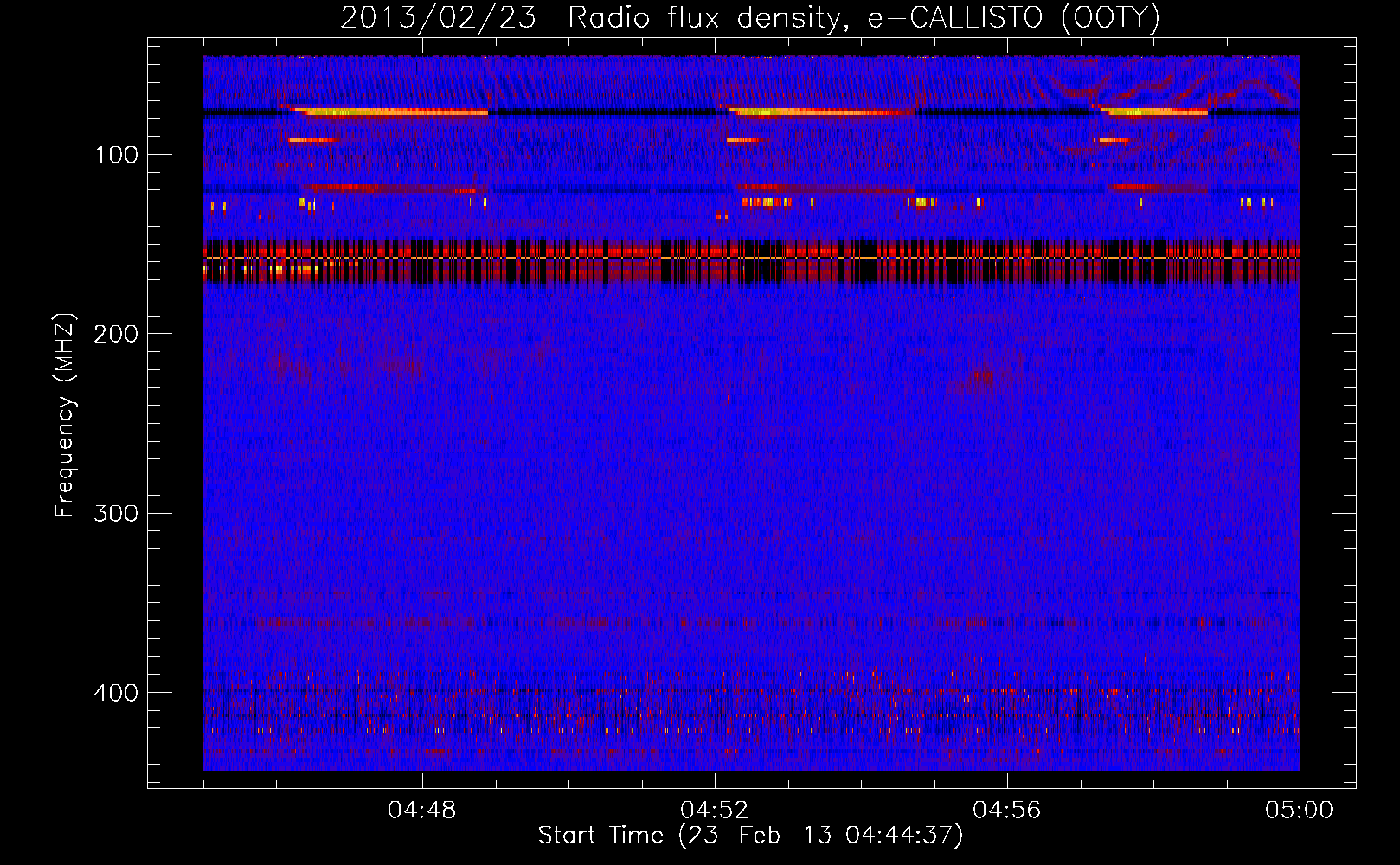Click the "Start Time (23-Feb-13 04:44:37)" axis label
Viewport: 1400px width, 865px height.
tap(750, 836)
